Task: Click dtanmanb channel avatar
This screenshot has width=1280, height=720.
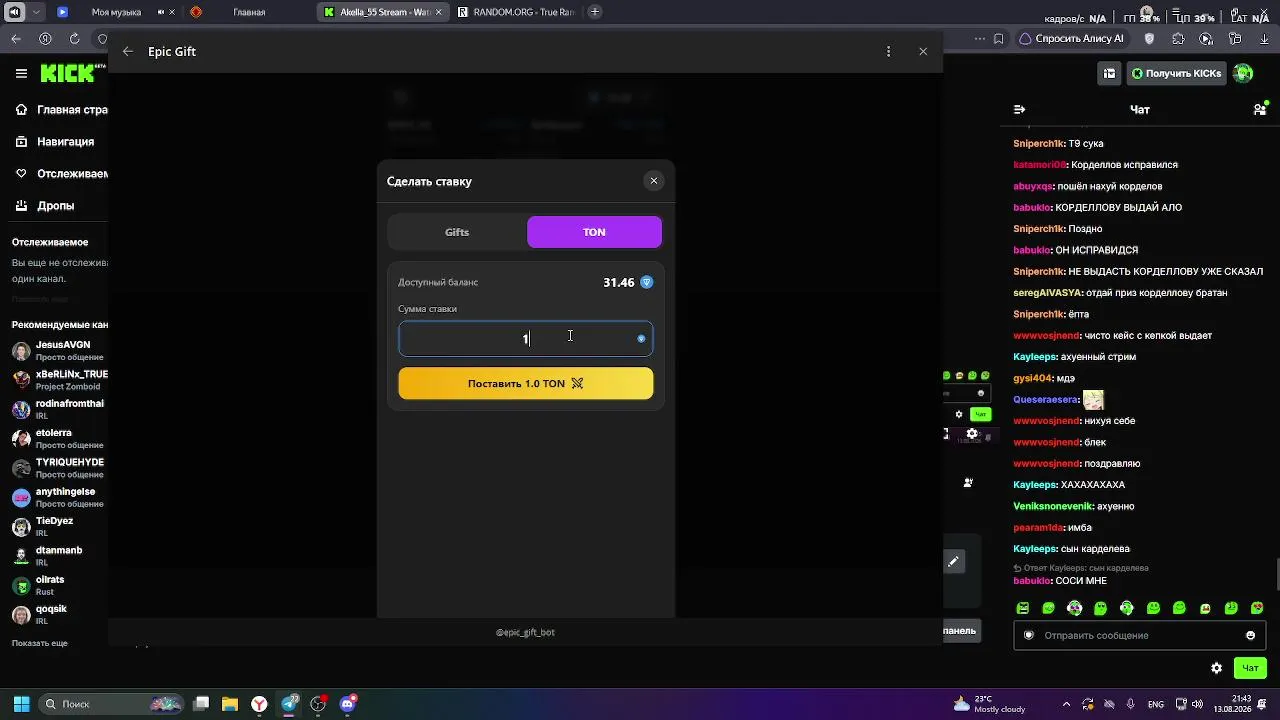Action: tap(21, 556)
